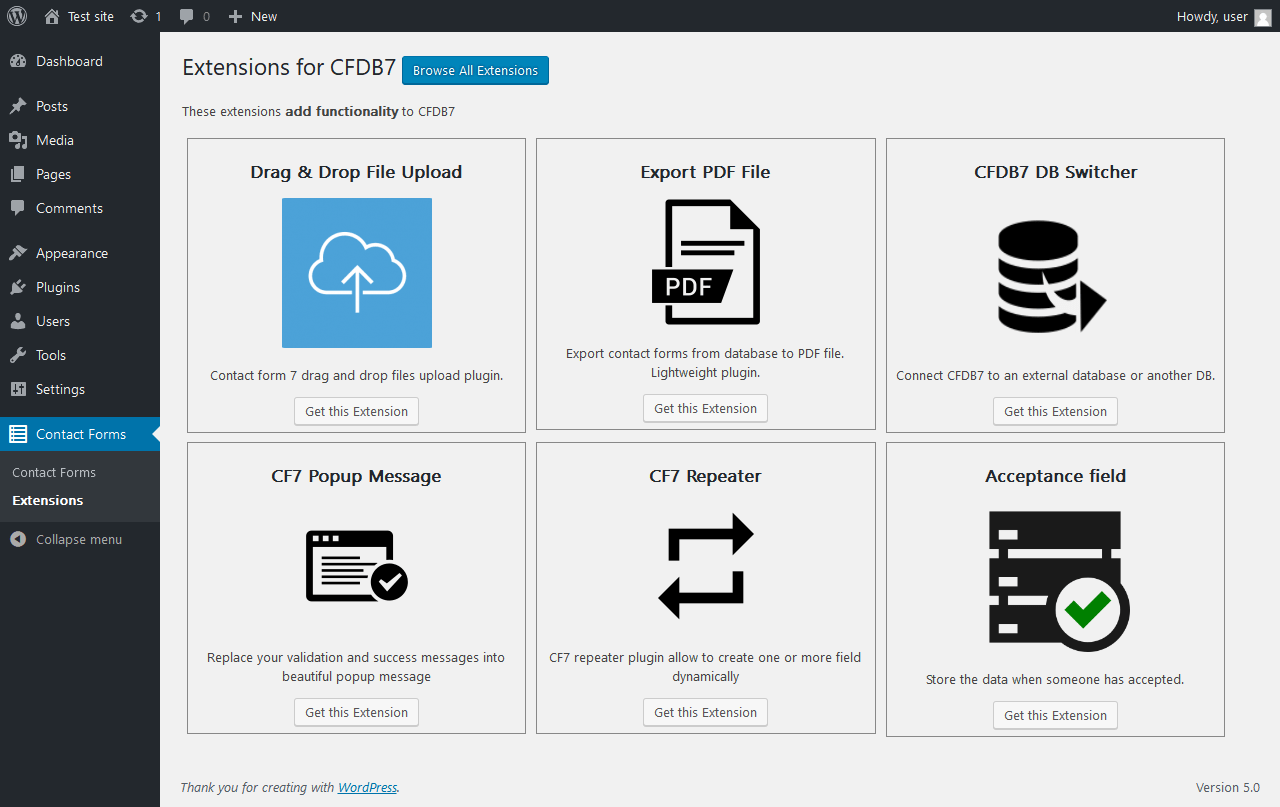
Task: Open the New content menu
Action: click(x=253, y=16)
